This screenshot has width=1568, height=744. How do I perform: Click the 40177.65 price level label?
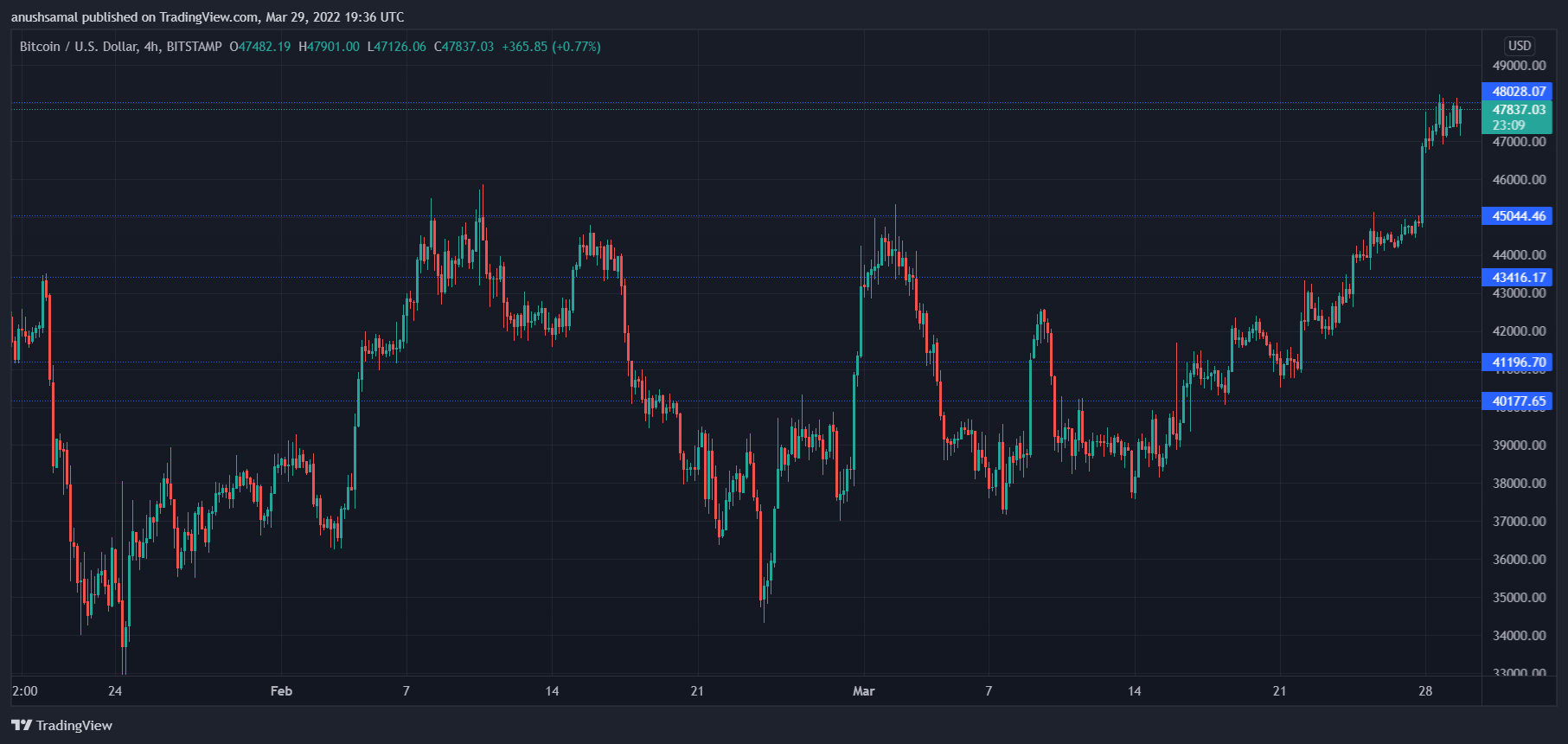[1518, 401]
